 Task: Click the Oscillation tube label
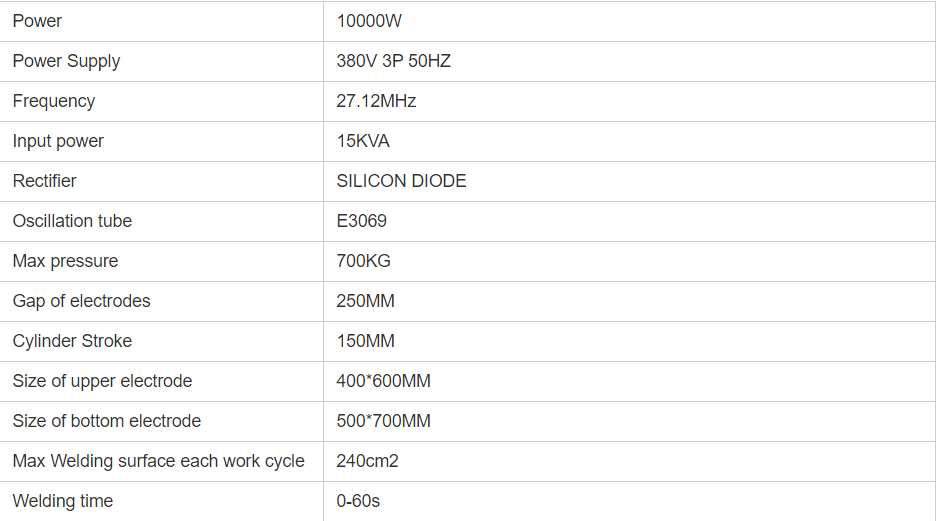72,221
